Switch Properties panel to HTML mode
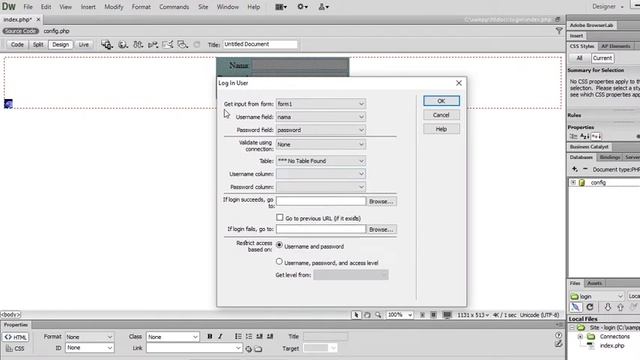Viewport: 640px width, 360px height. point(16,337)
